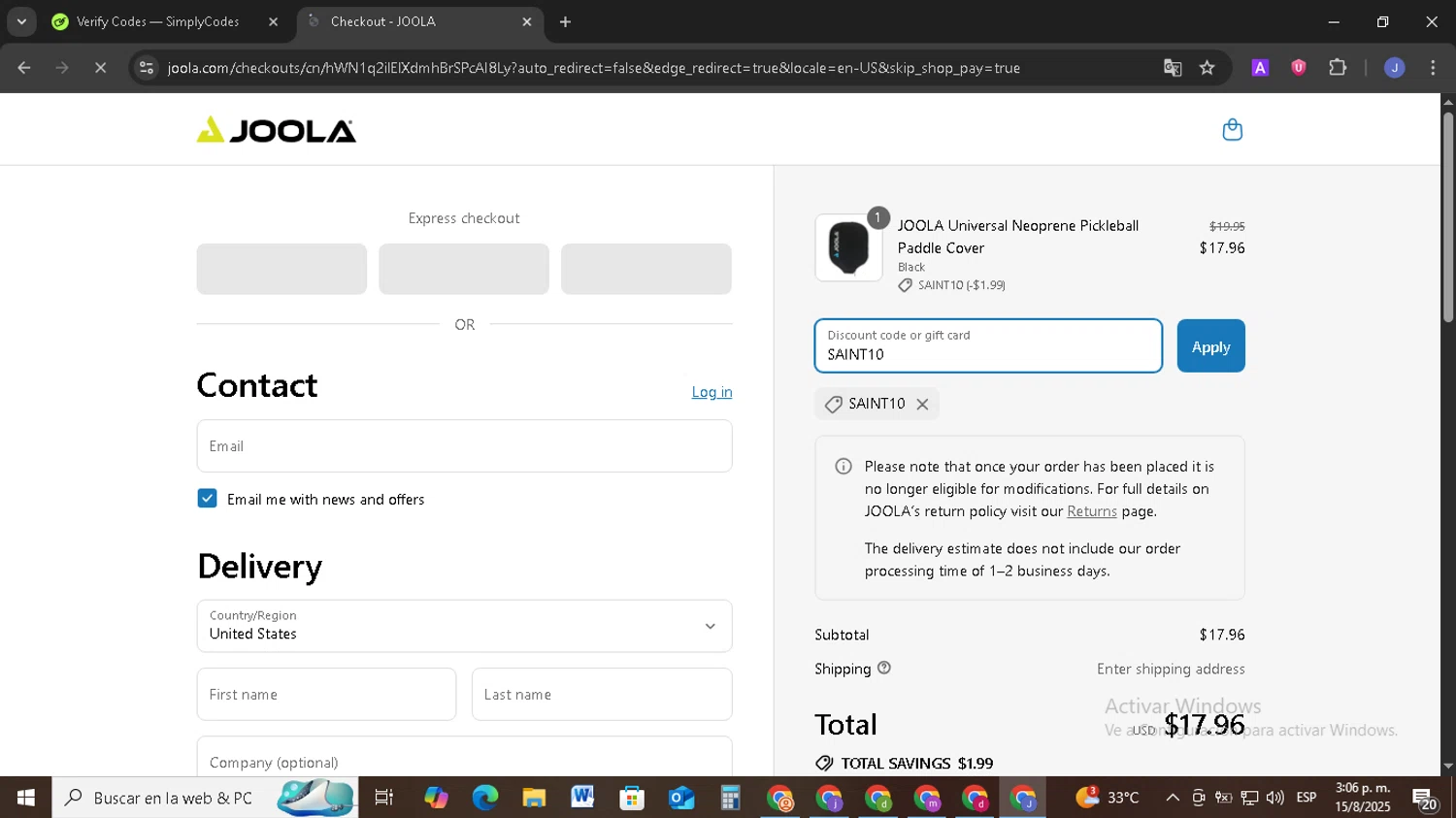
Task: Open the Country/Region dropdown
Action: (464, 626)
